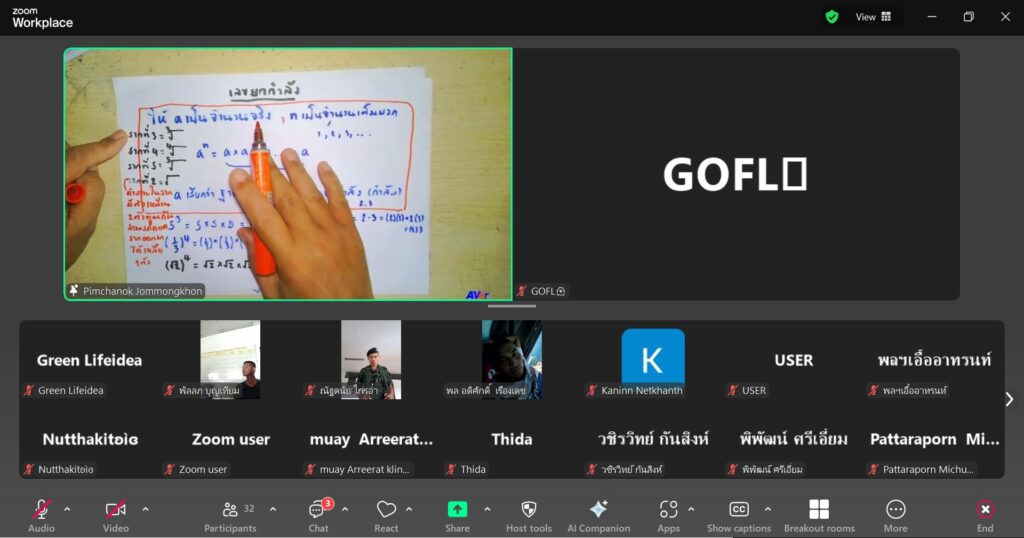Click the pin icon beside Pimchanok Jommongkhon
This screenshot has width=1024, height=538.
(x=74, y=291)
